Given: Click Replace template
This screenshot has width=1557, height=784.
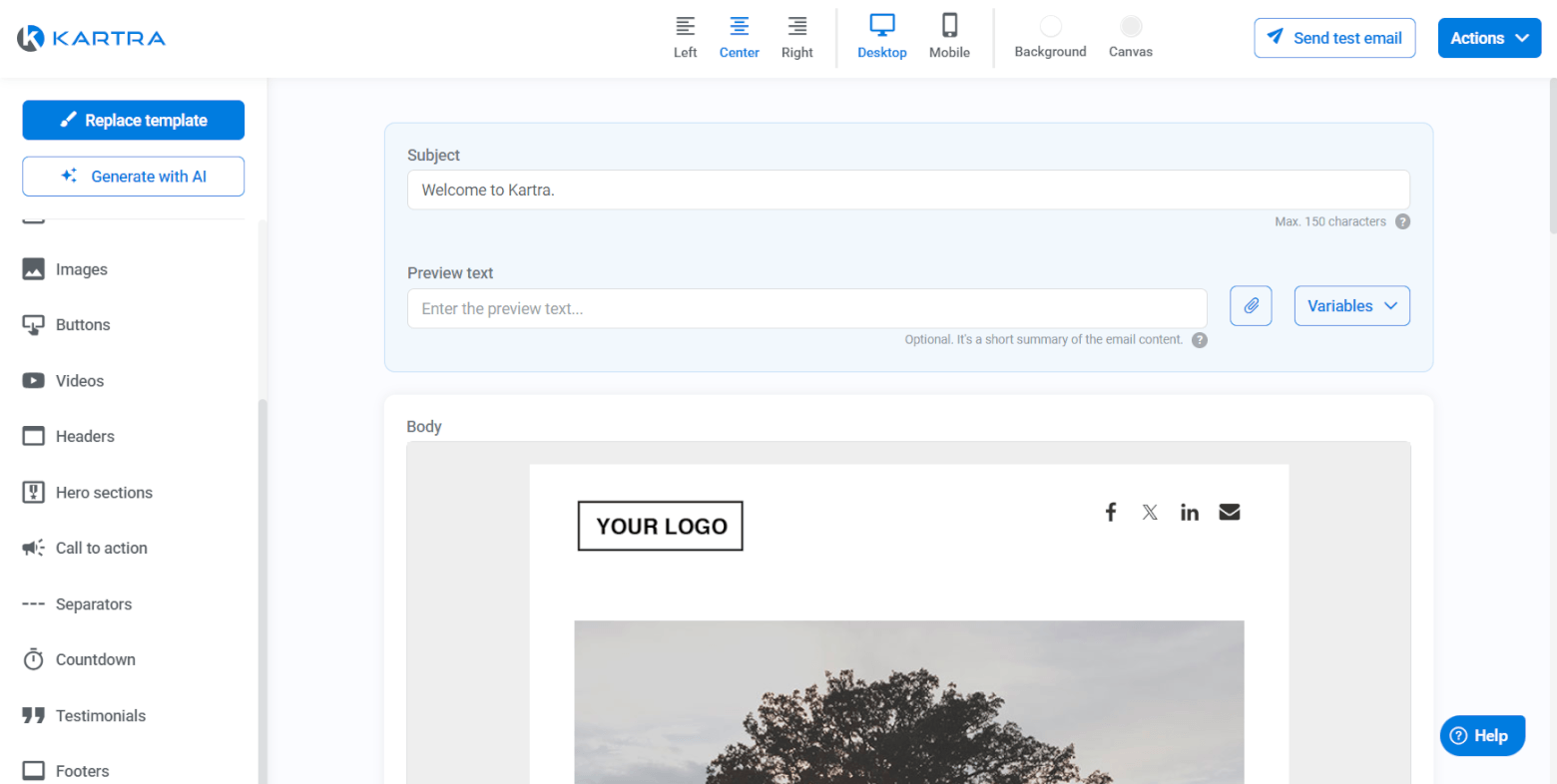Looking at the screenshot, I should coord(133,120).
